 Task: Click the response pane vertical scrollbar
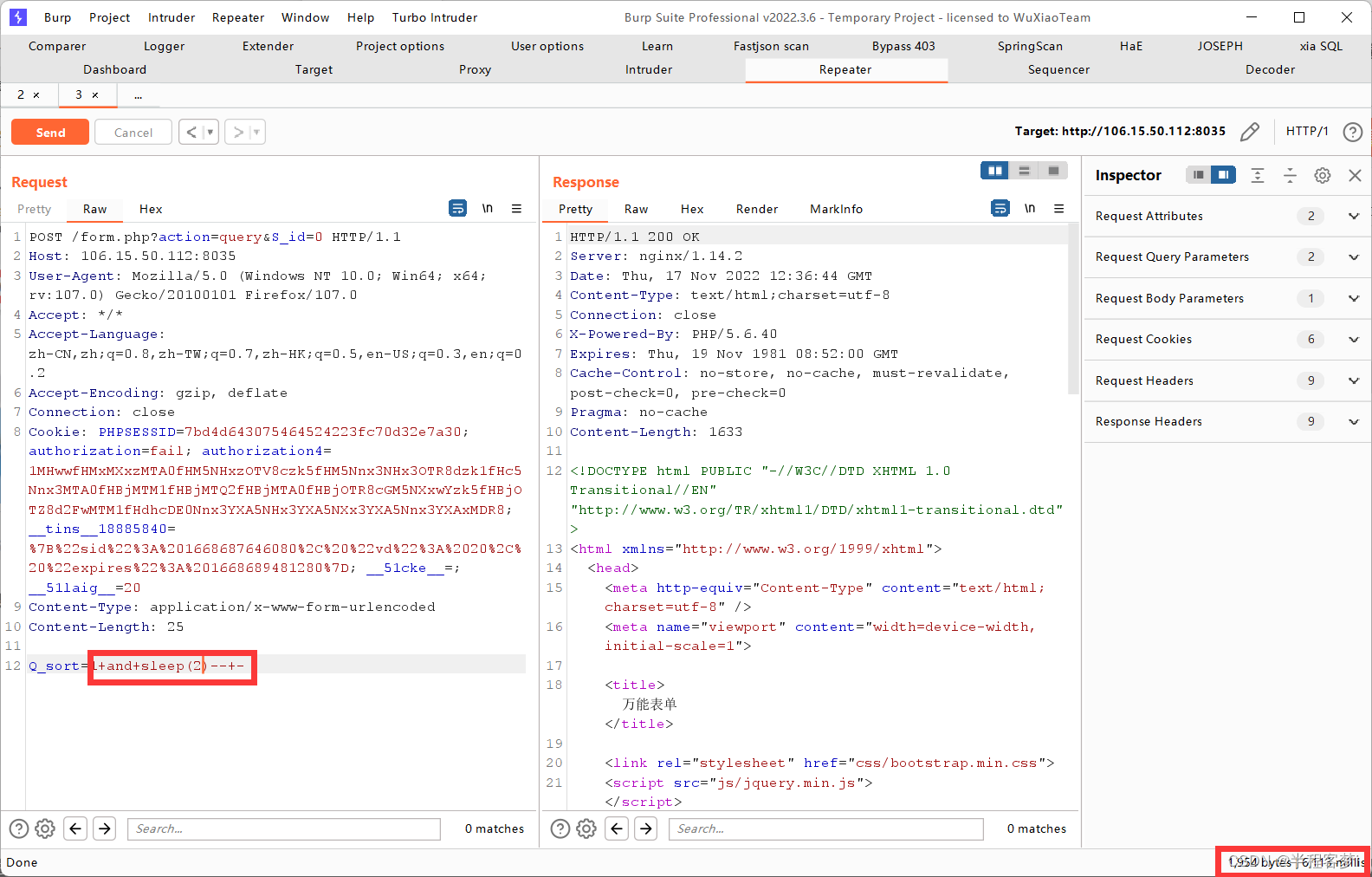point(1074,309)
